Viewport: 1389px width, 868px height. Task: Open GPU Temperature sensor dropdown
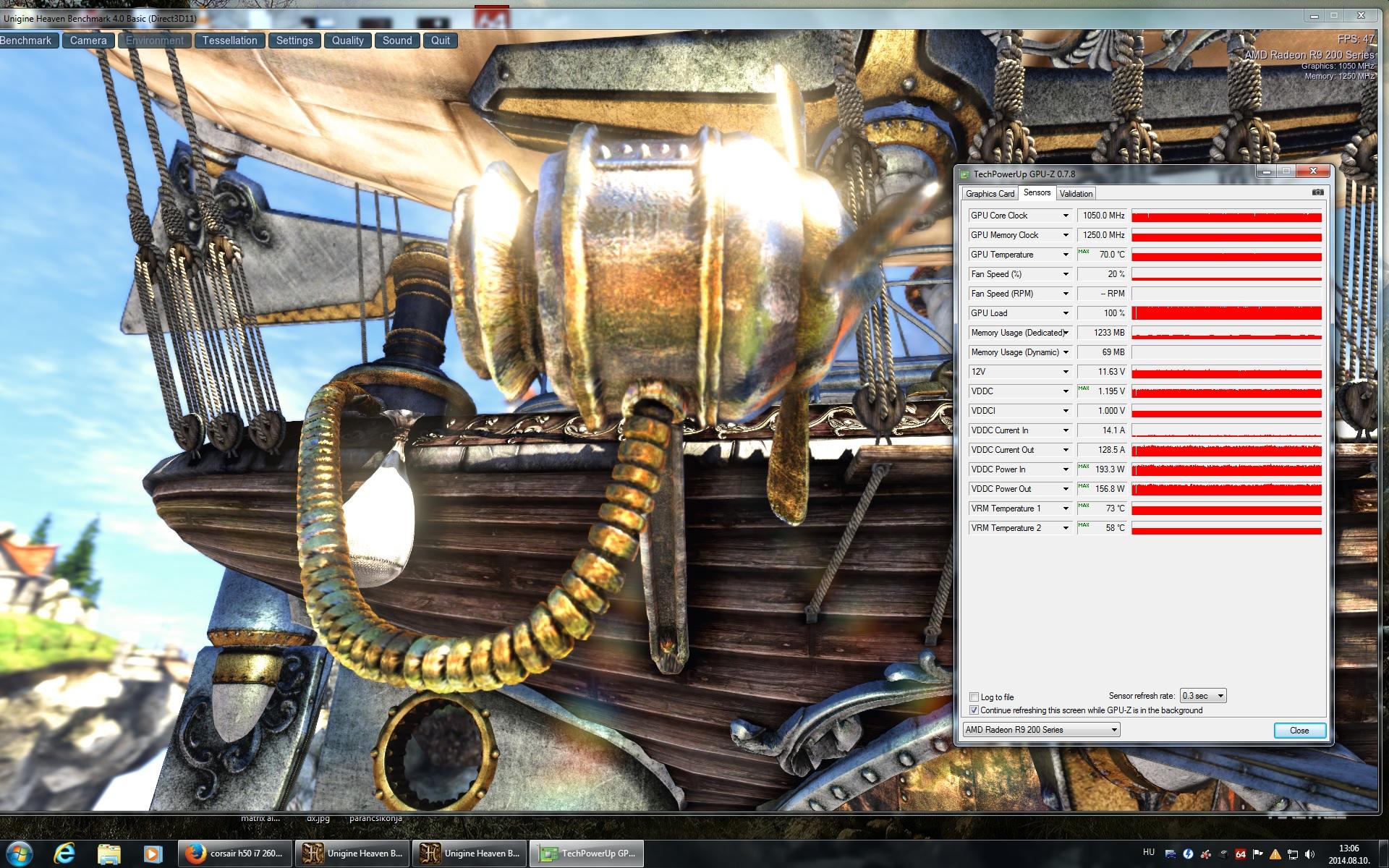[1066, 255]
